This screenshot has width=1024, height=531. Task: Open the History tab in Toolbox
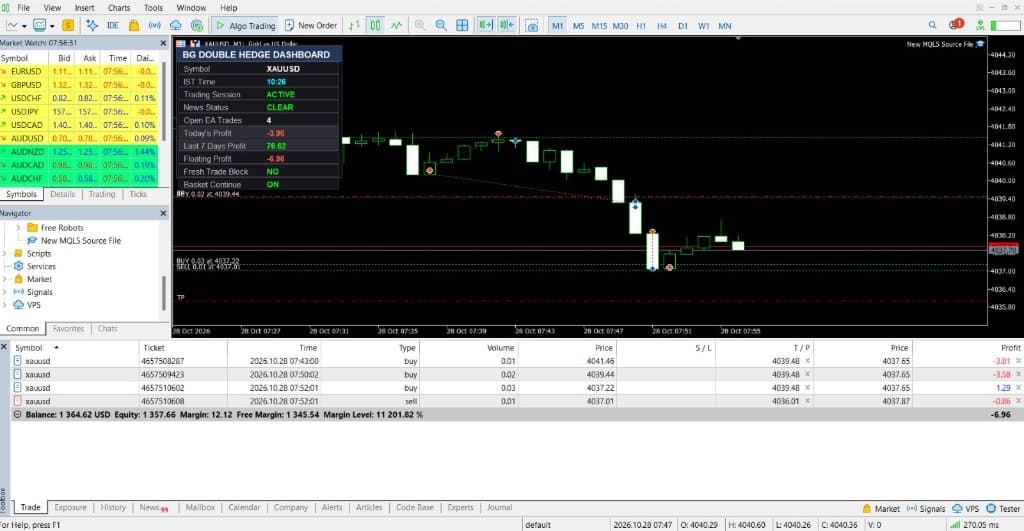113,507
